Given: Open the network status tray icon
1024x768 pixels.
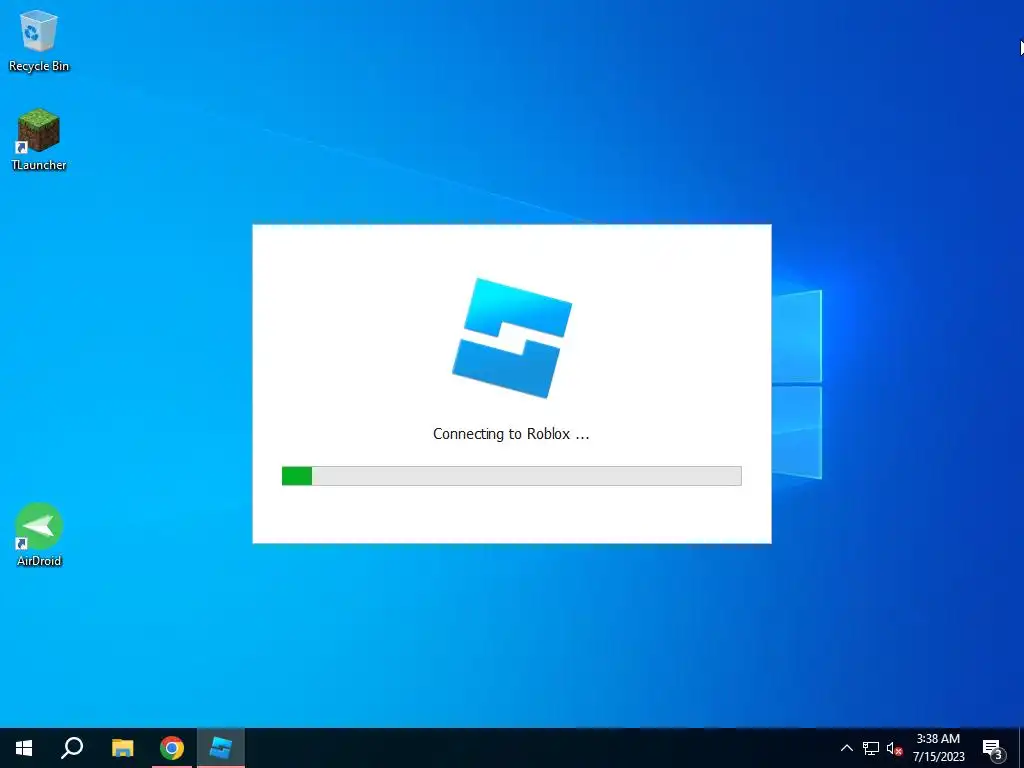Looking at the screenshot, I should (x=871, y=748).
